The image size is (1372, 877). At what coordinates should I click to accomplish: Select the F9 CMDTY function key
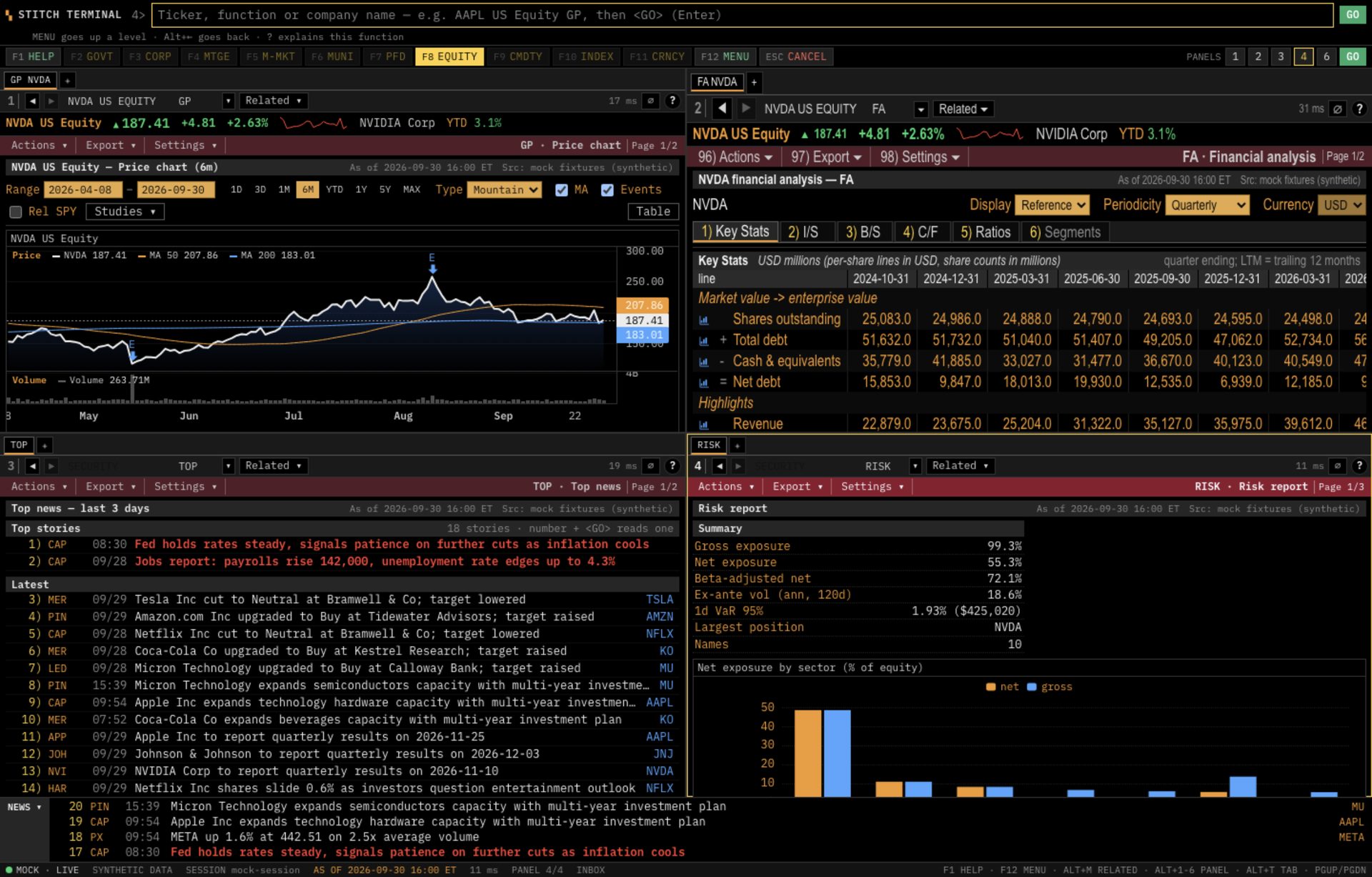tap(517, 56)
